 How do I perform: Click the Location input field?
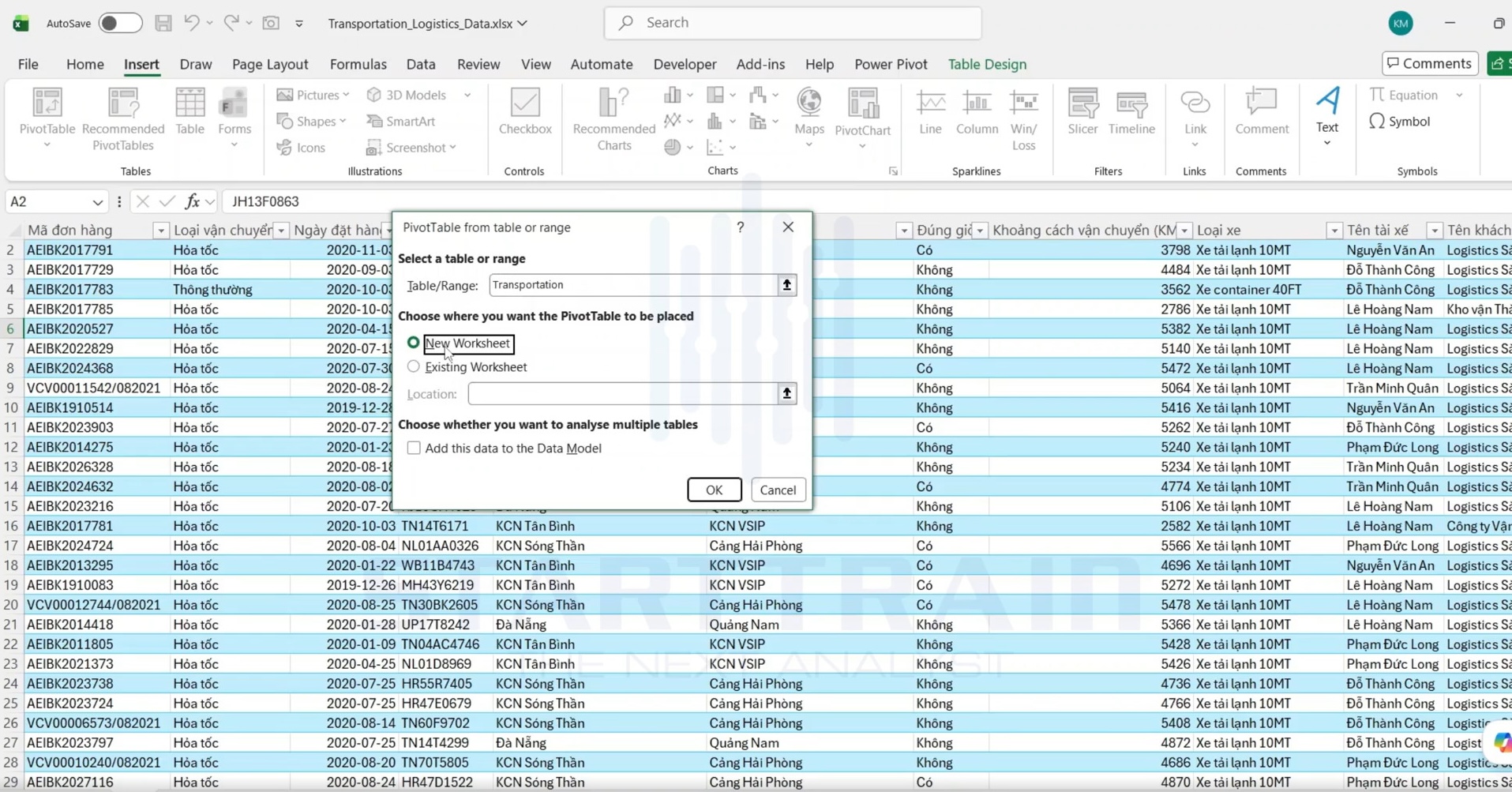tap(623, 393)
